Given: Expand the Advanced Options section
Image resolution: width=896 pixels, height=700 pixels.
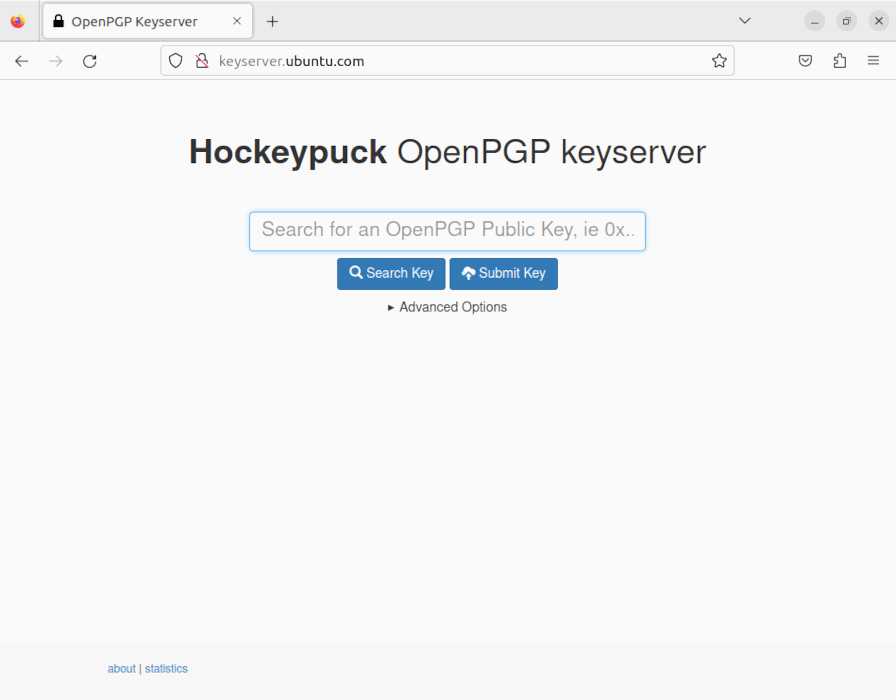Looking at the screenshot, I should click(x=447, y=307).
